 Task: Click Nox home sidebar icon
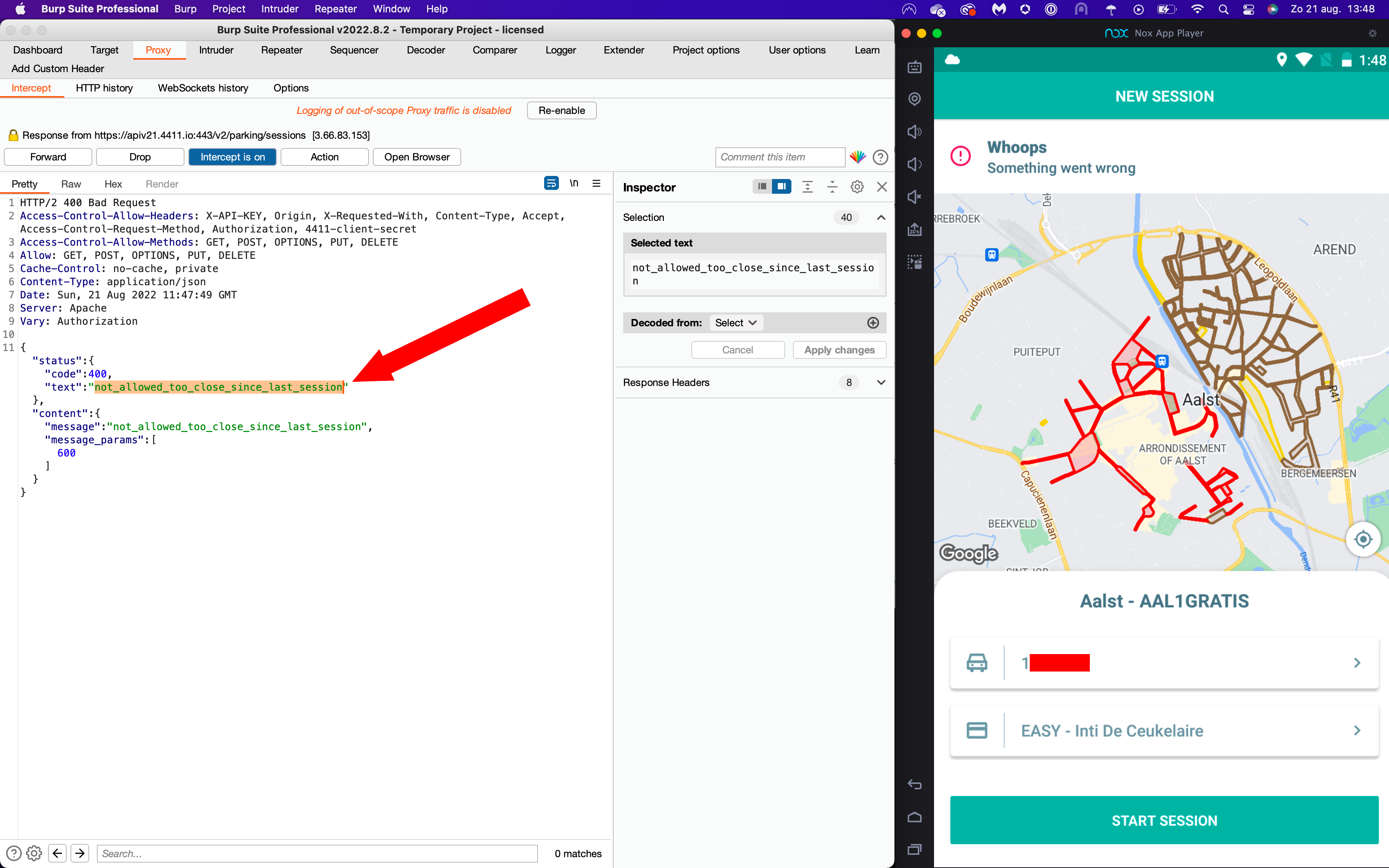click(x=914, y=817)
